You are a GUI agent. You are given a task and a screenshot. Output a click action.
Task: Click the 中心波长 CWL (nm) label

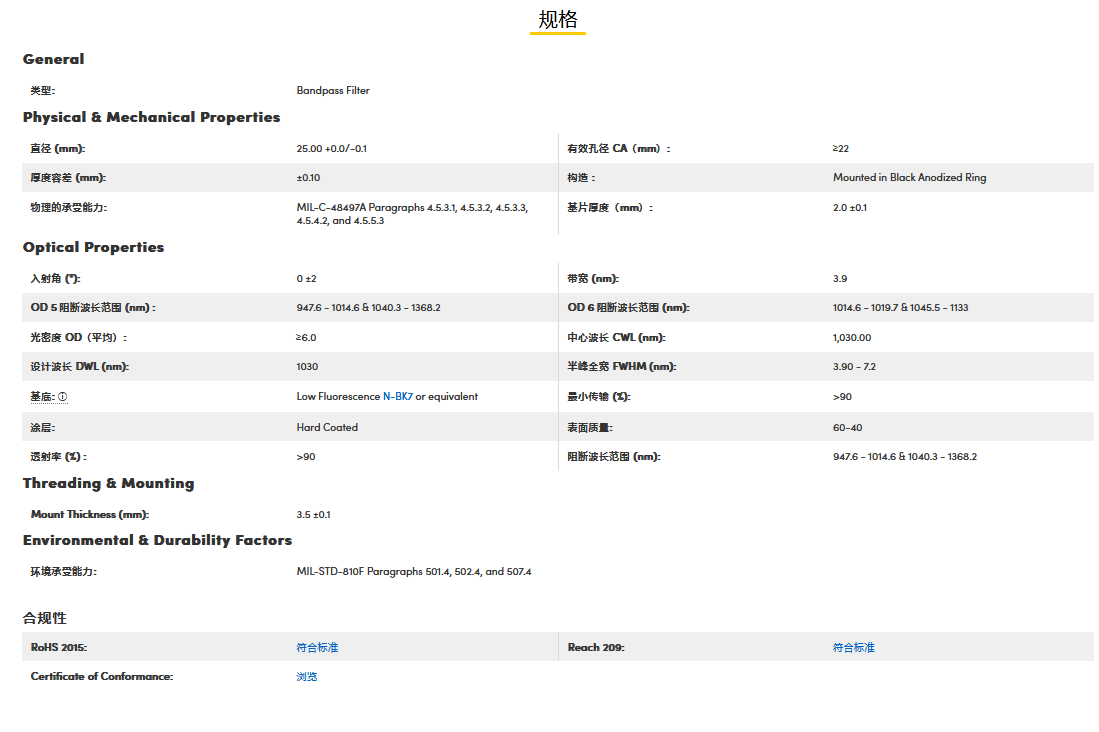616,338
